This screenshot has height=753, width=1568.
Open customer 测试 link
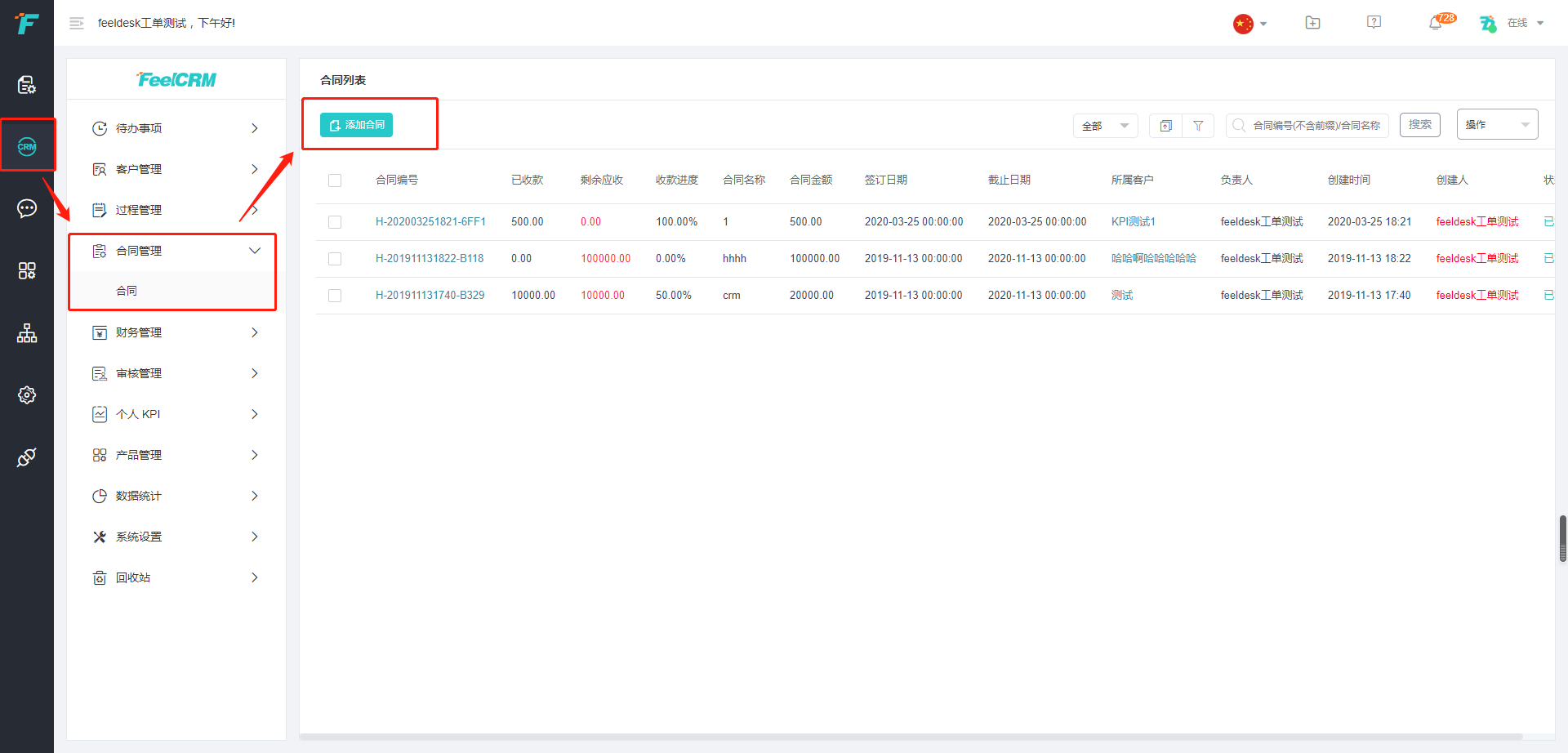1122,296
